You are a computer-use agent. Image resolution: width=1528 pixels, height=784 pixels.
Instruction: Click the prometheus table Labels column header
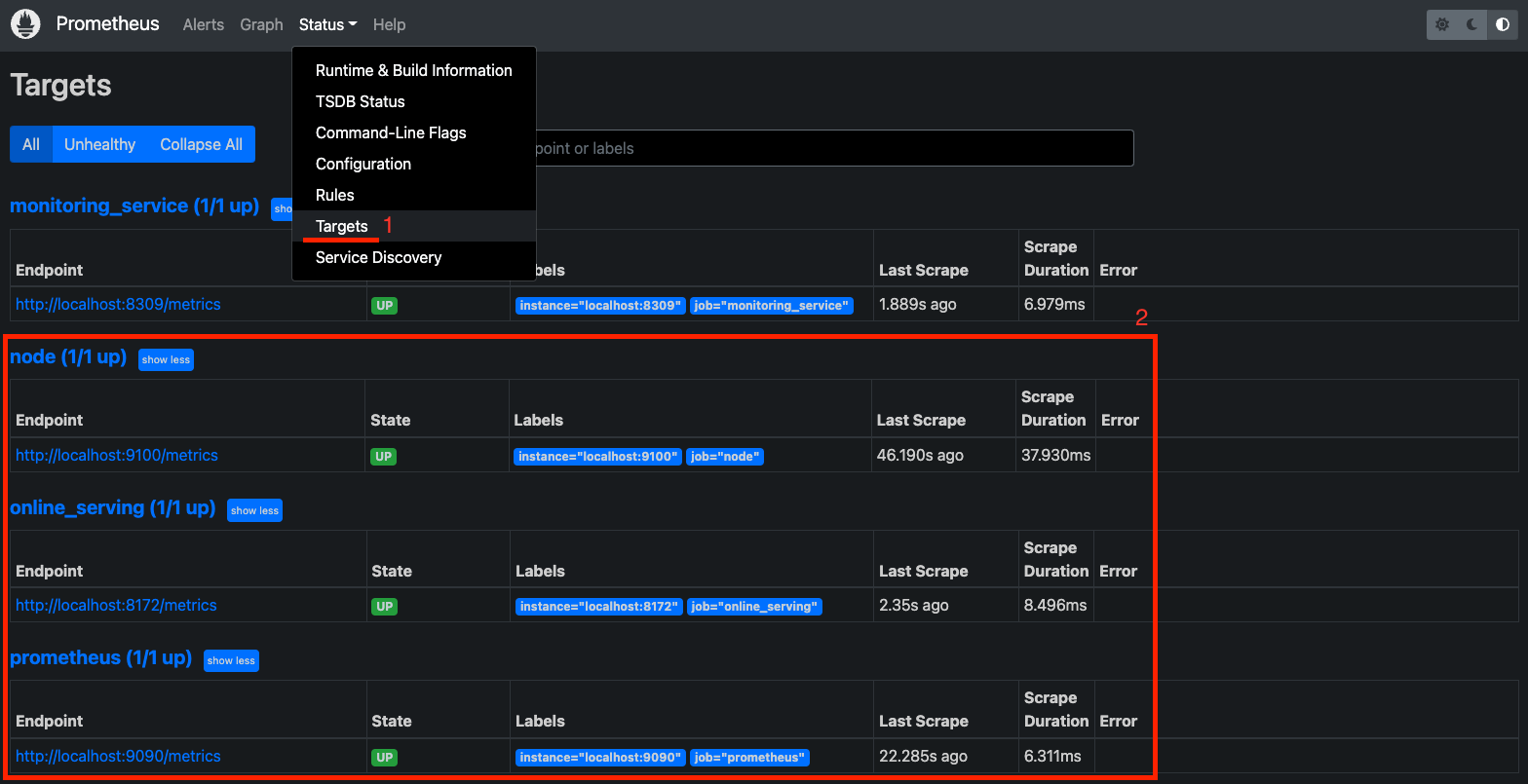[x=540, y=721]
